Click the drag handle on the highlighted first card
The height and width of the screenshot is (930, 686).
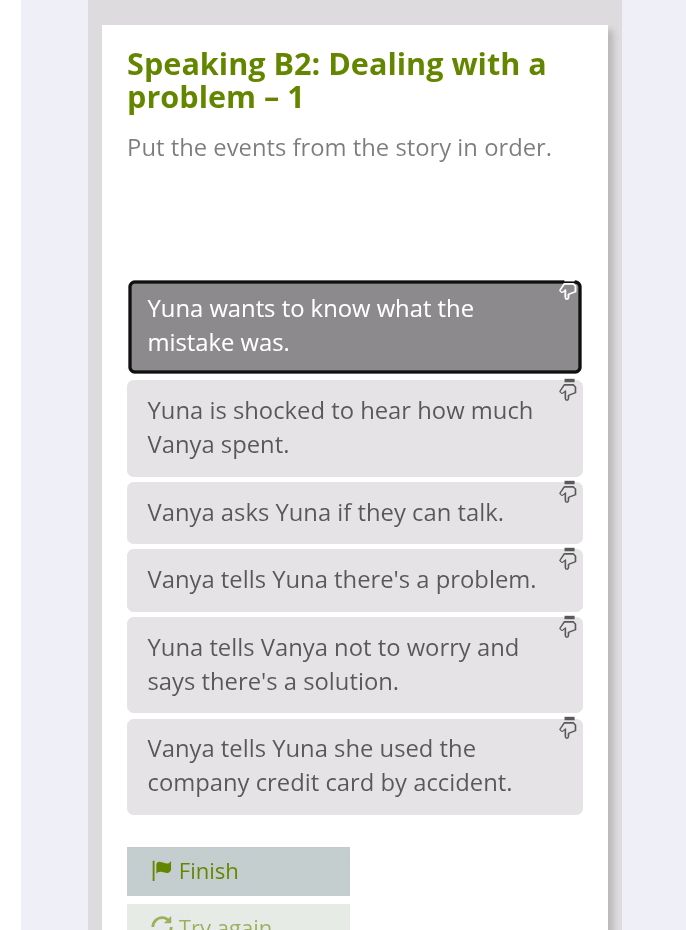(x=567, y=292)
